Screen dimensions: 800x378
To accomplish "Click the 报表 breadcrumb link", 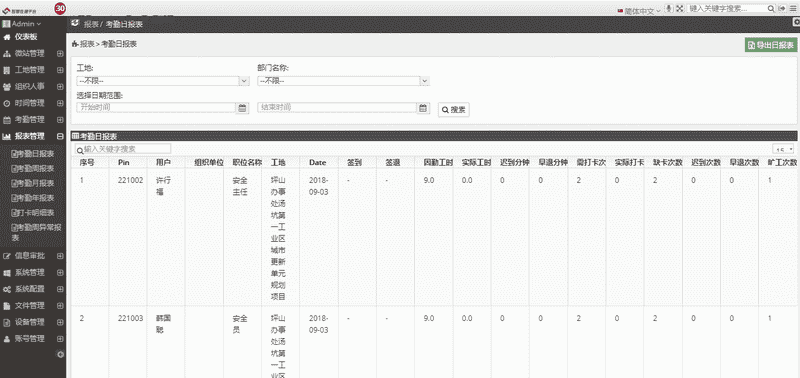I will 87,44.
